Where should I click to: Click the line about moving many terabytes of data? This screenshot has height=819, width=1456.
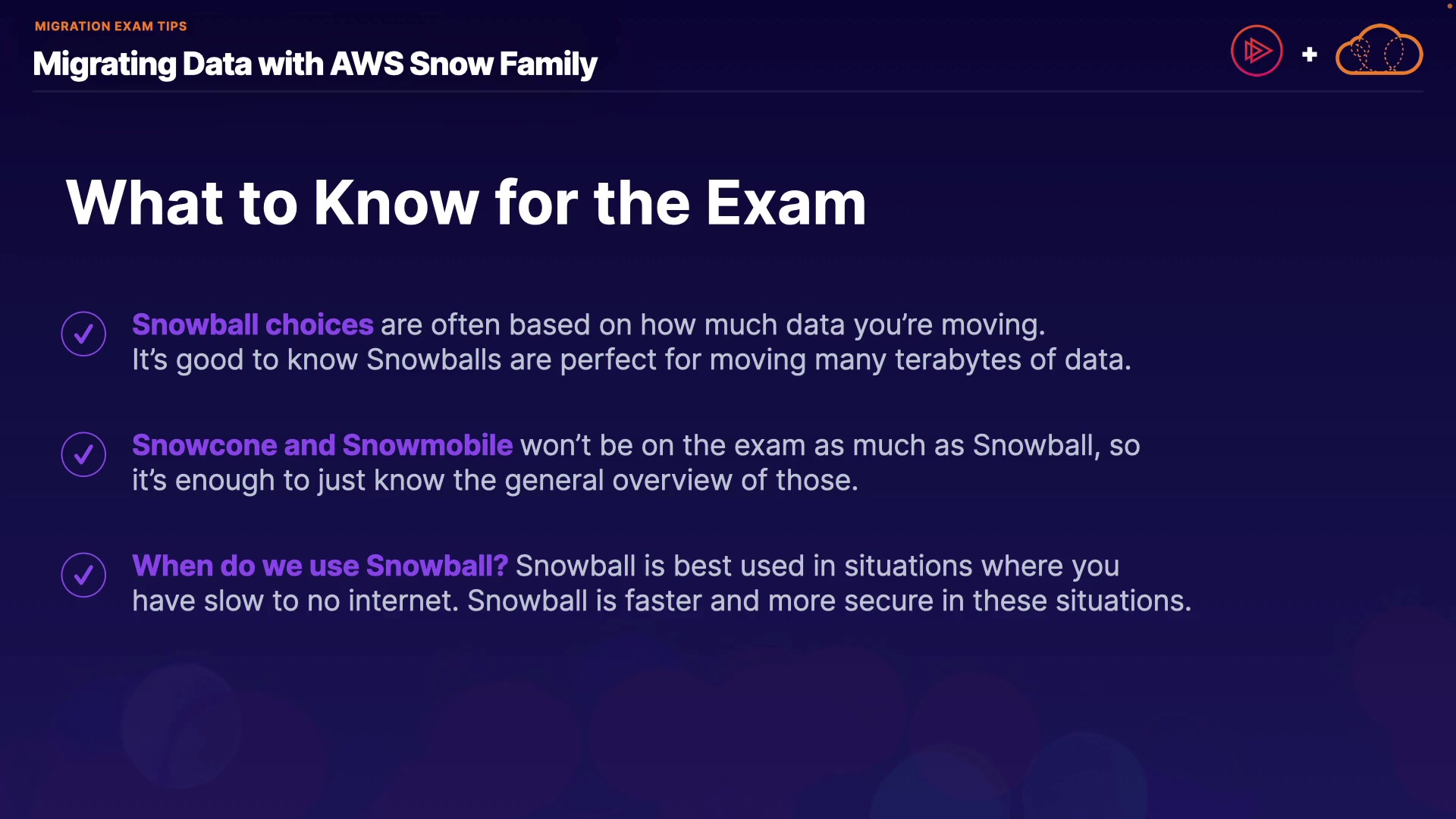[631, 360]
